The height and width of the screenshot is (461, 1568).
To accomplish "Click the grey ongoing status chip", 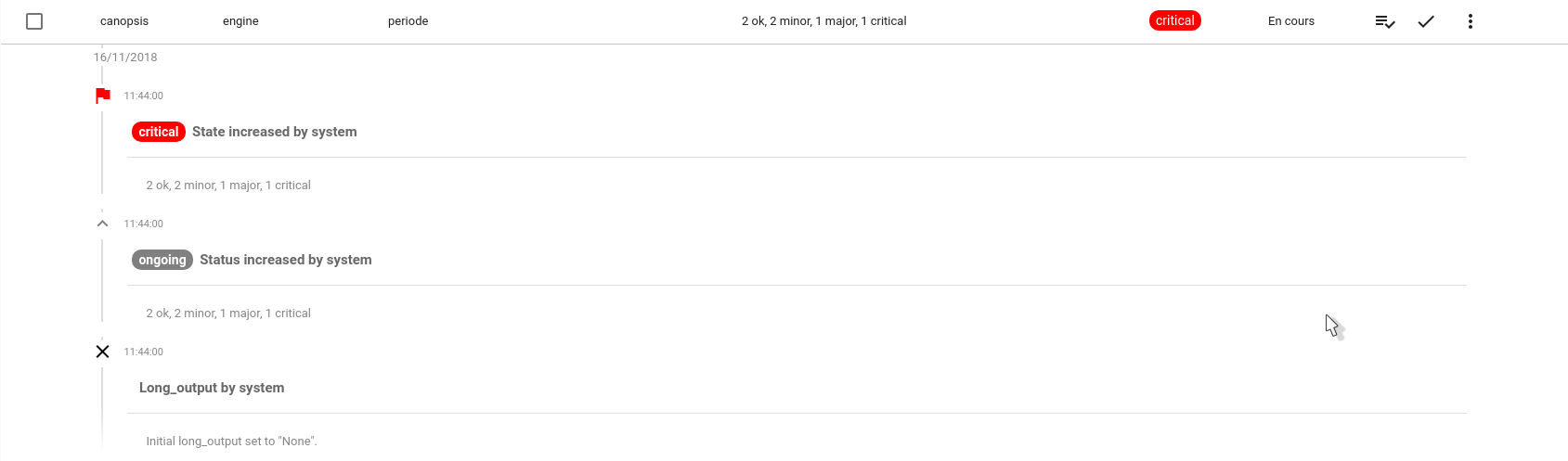I will [x=162, y=260].
